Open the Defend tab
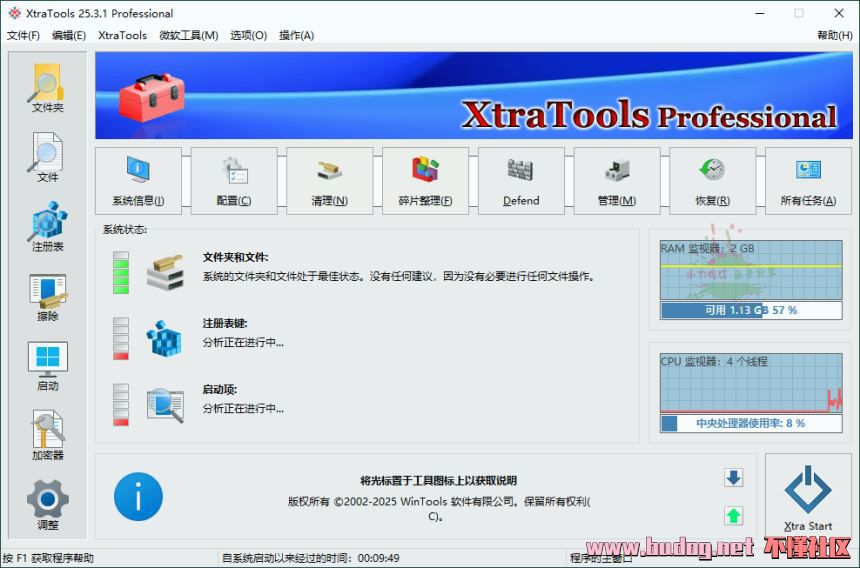Viewport: 860px width, 568px height. click(521, 181)
